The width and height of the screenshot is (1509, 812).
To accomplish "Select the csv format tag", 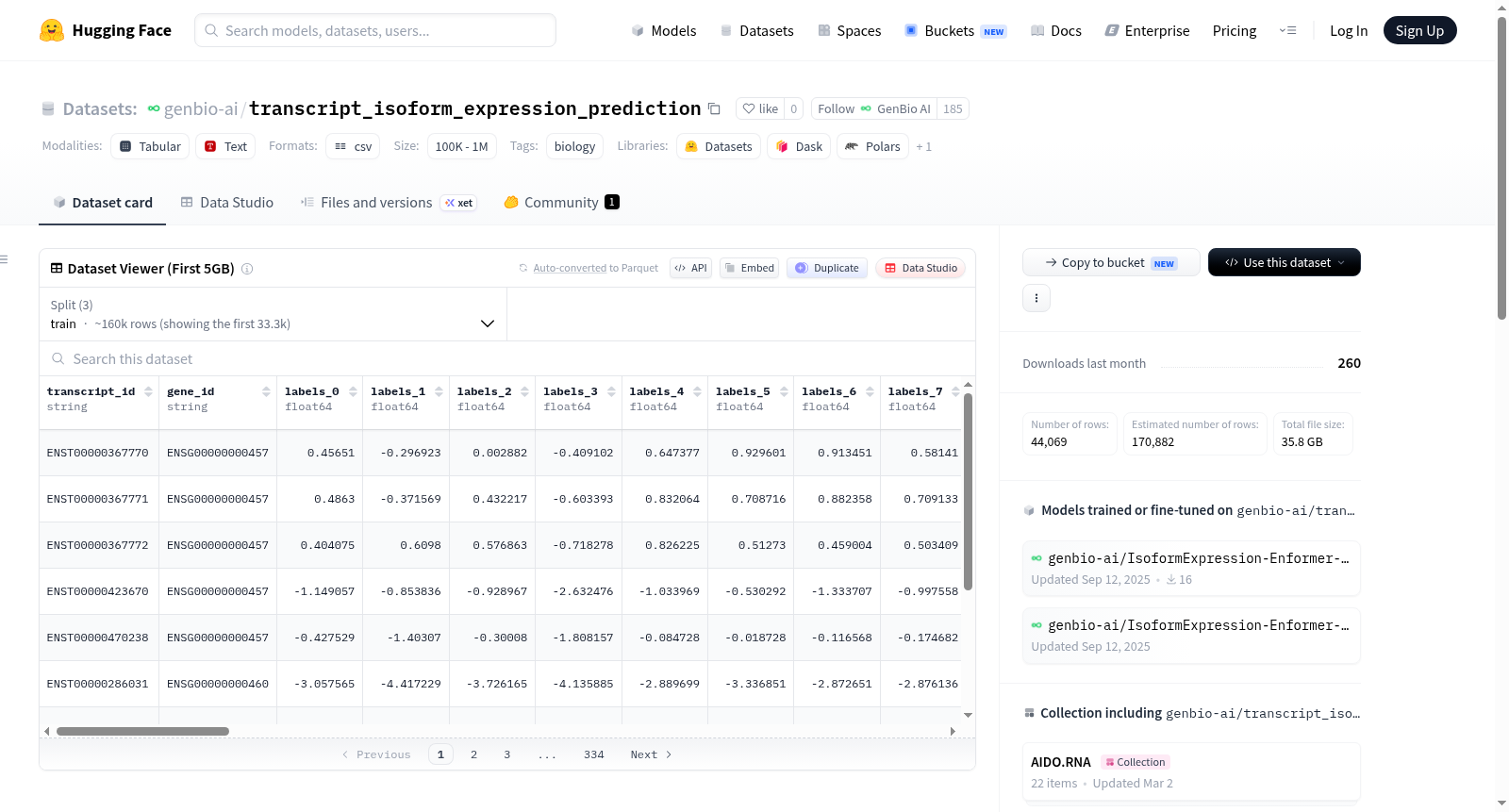I will [353, 146].
